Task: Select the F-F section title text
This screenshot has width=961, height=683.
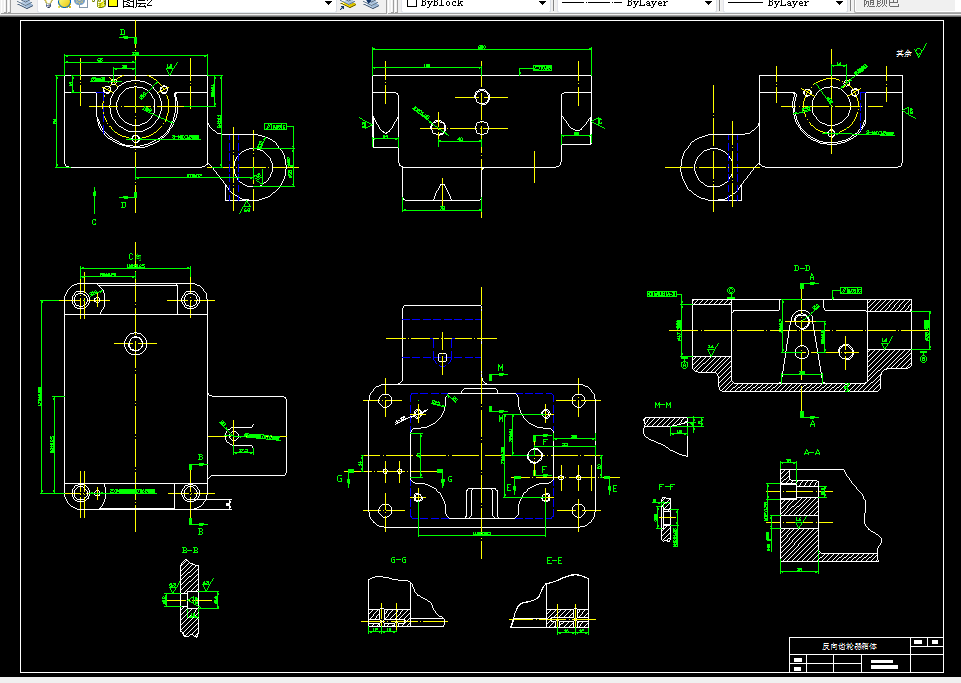Action: click(666, 487)
